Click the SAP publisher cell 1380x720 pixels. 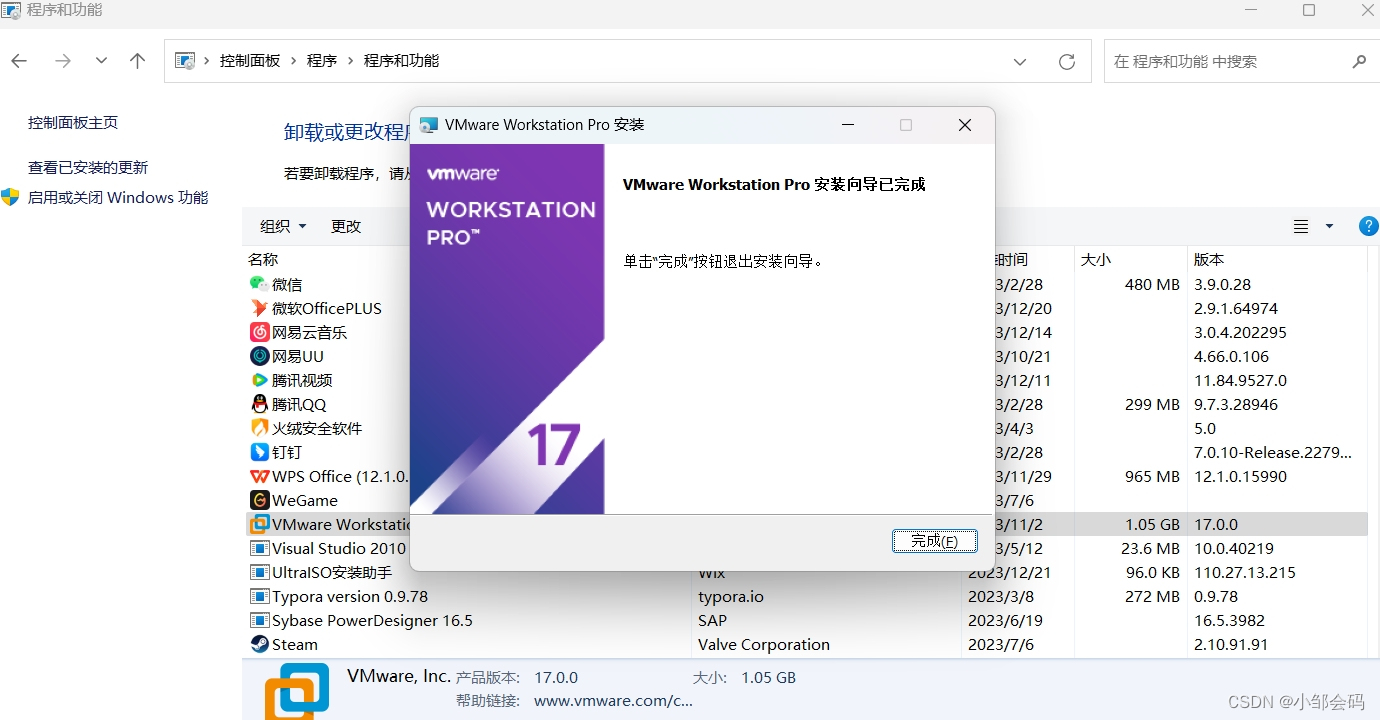point(712,620)
